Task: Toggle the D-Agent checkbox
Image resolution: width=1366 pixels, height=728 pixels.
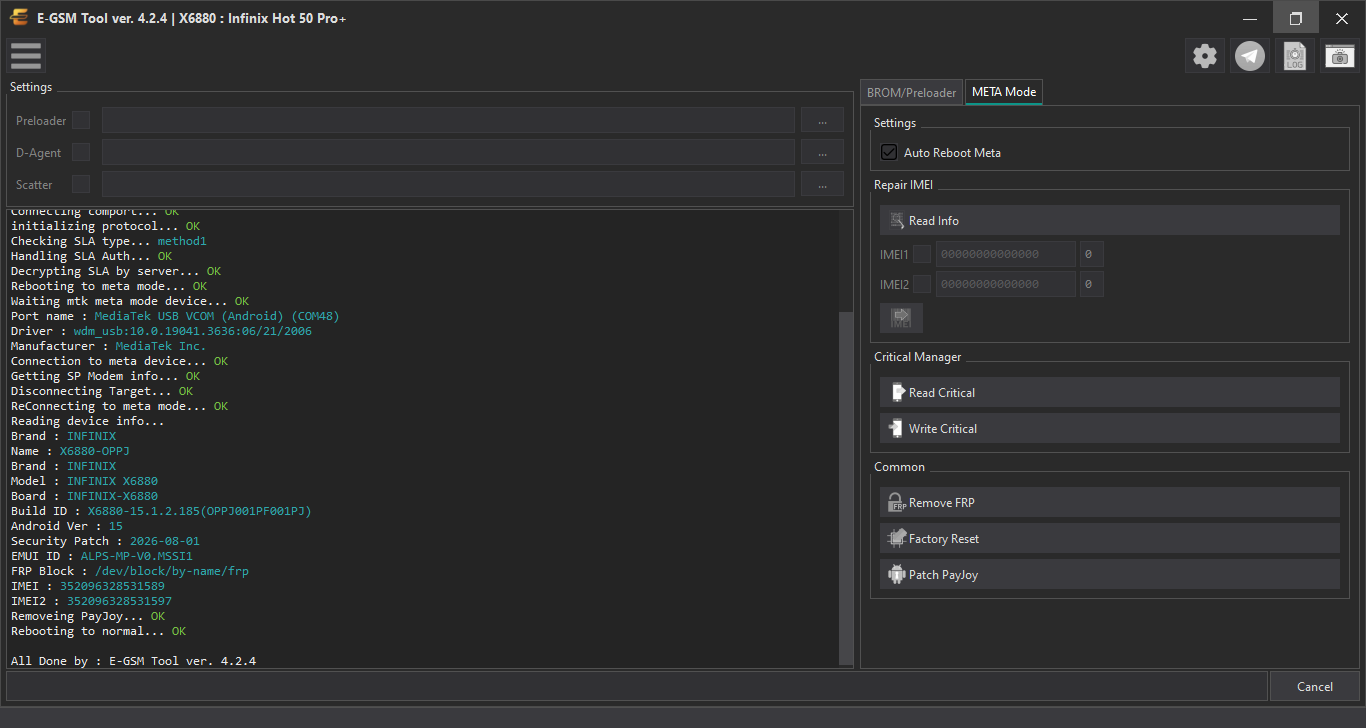Action: pyautogui.click(x=81, y=152)
